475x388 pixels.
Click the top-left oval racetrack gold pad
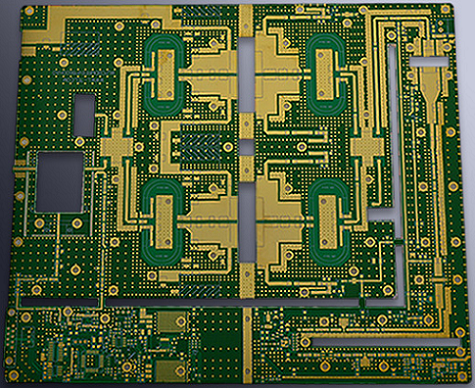pos(166,75)
